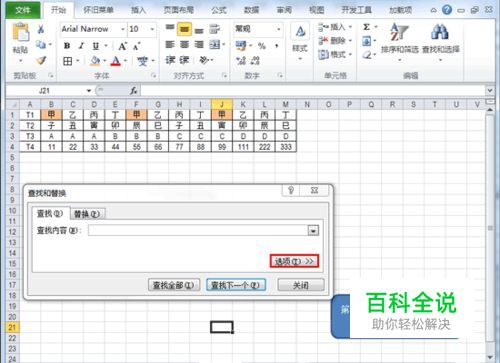Viewport: 500px width, 363px height.
Task: Click the formula bar fx icon
Action: tap(134, 90)
